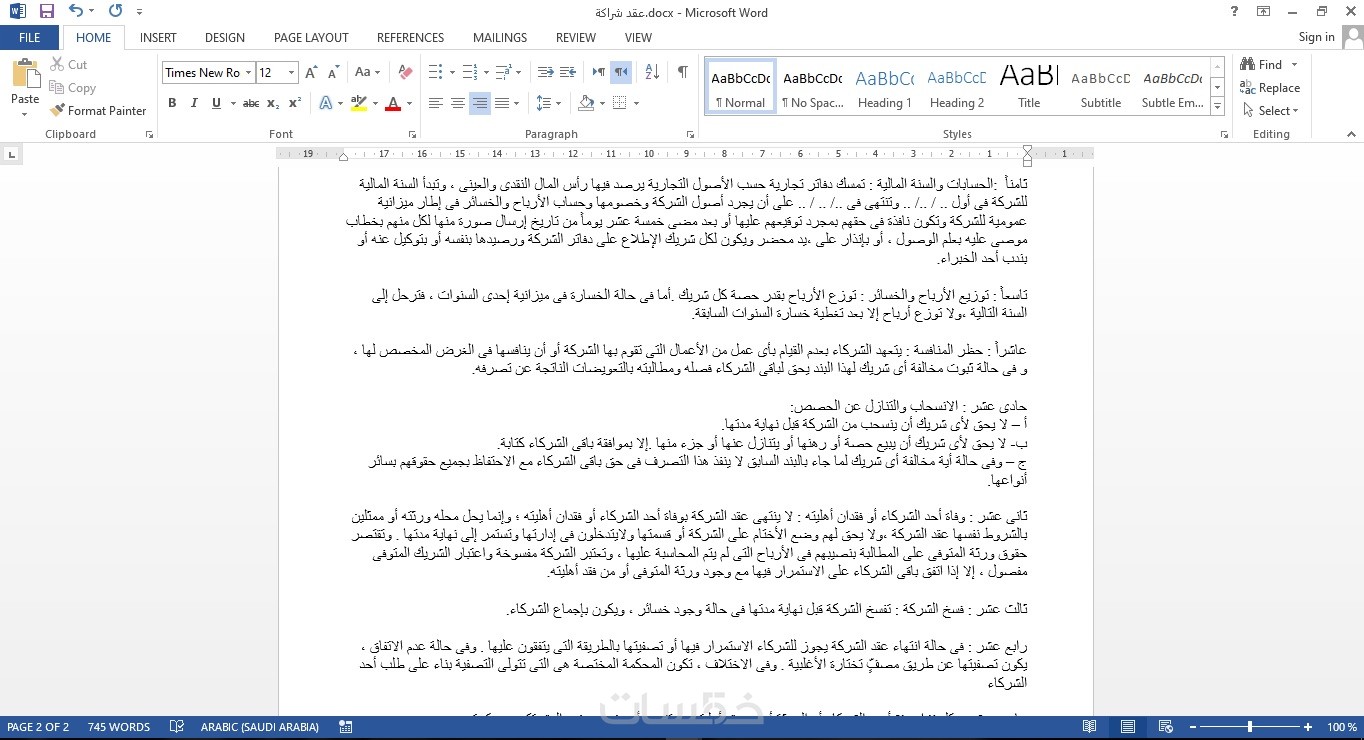
Task: Toggle right alignment of the paragraph
Action: click(x=480, y=103)
